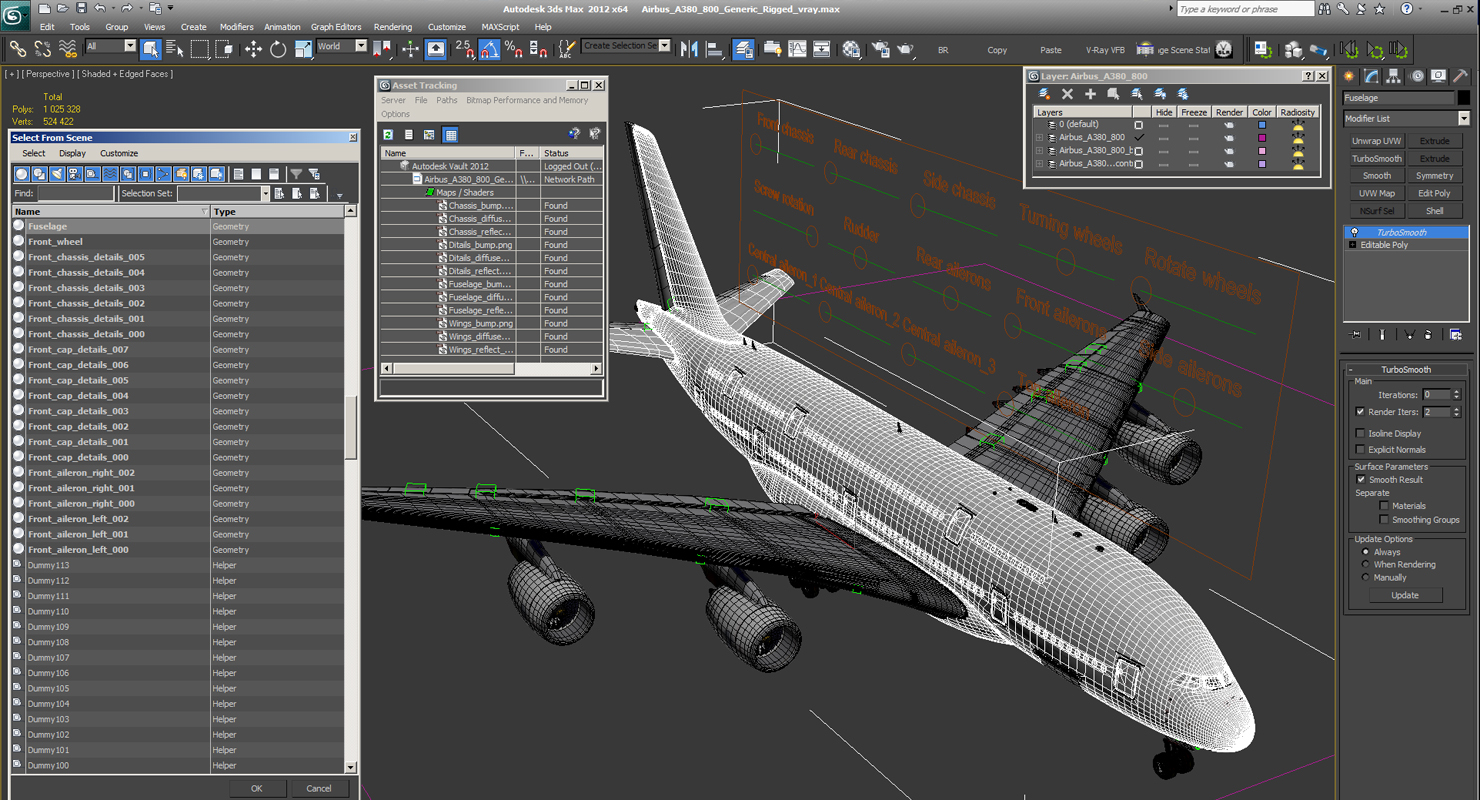
Task: Open the Material Editor icon
Action: point(851,48)
